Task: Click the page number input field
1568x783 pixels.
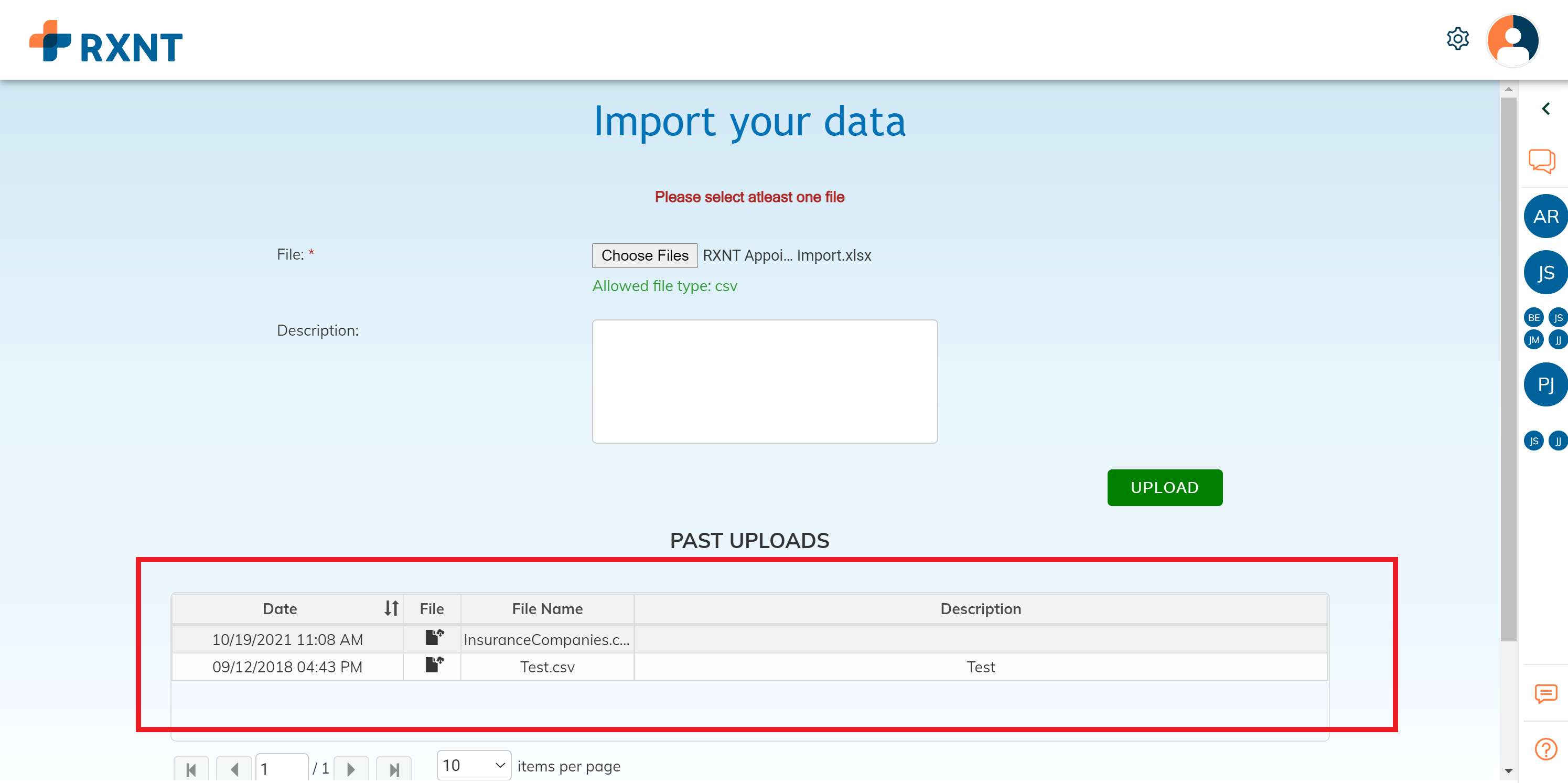Action: [x=281, y=768]
